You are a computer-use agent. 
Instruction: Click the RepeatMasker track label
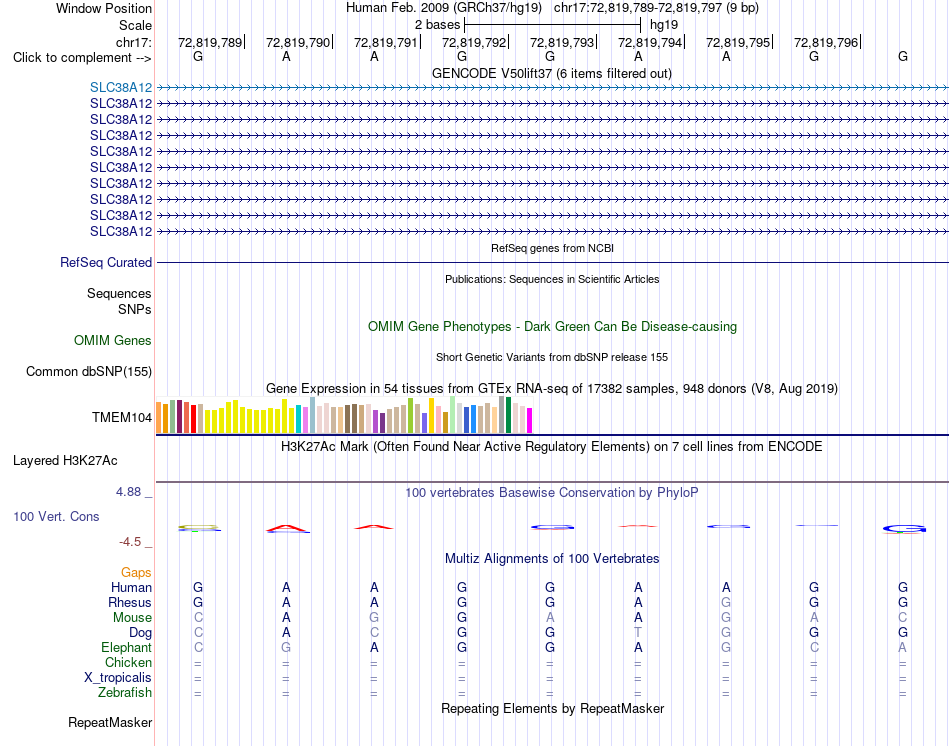[110, 722]
